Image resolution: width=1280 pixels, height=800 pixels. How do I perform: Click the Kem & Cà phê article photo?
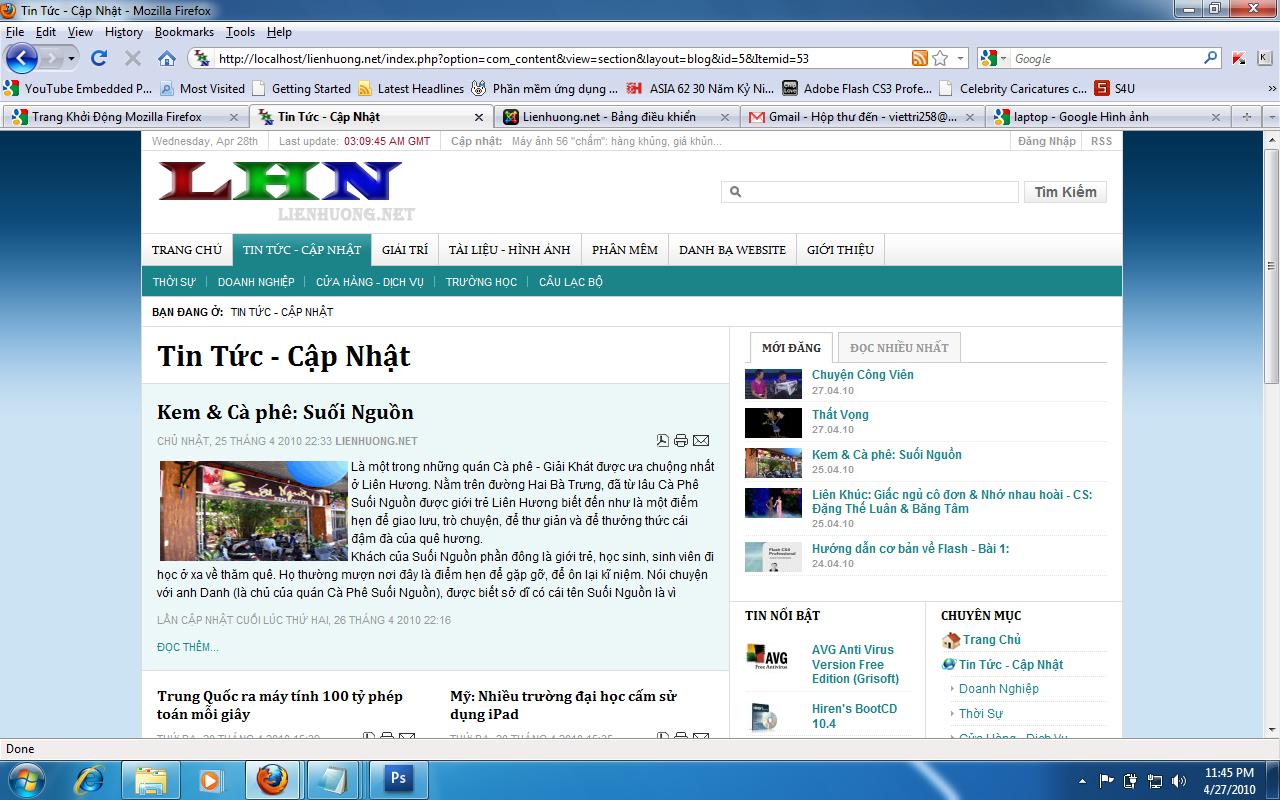pos(254,511)
